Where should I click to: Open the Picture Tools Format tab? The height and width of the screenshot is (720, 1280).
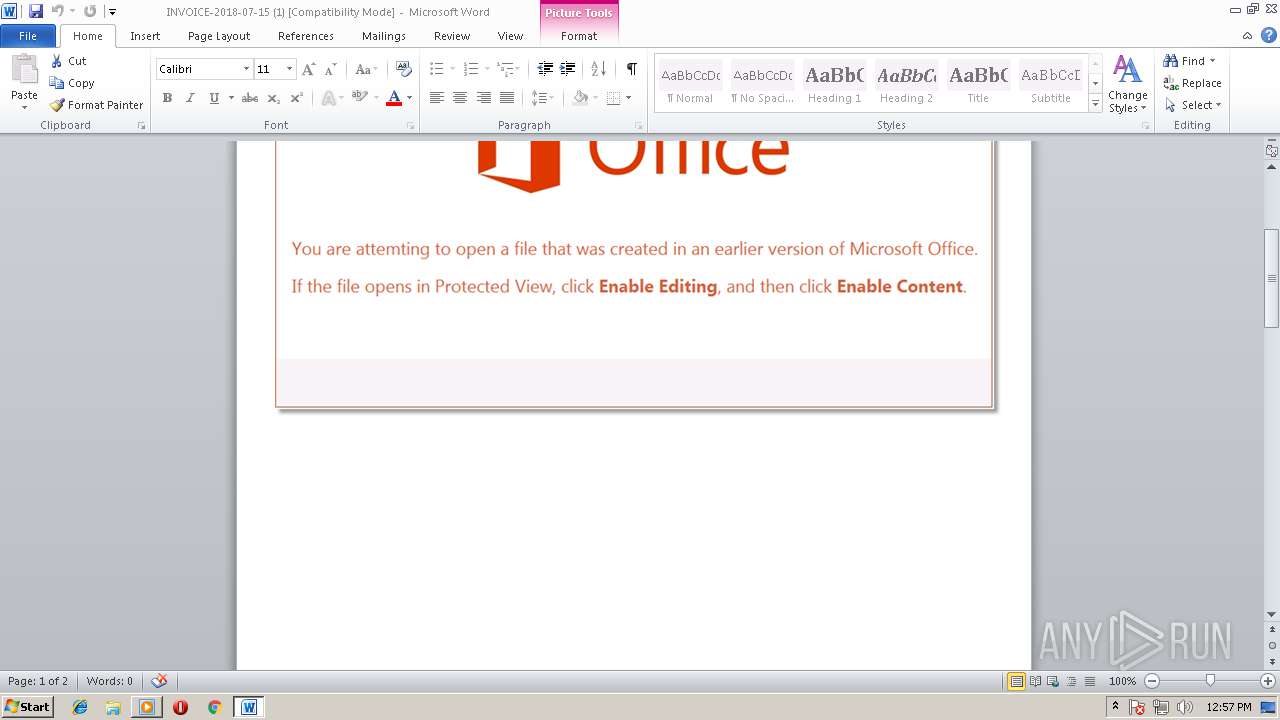tap(579, 36)
